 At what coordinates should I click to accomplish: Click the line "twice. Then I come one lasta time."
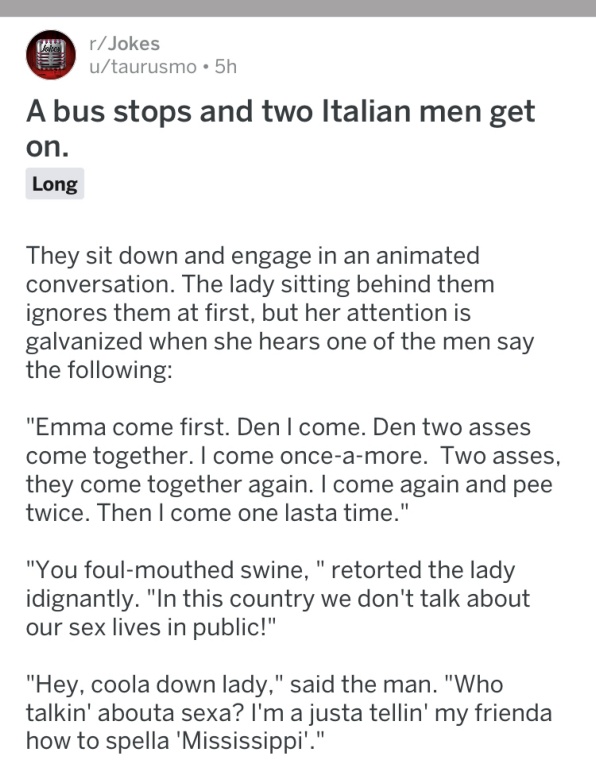[217, 513]
